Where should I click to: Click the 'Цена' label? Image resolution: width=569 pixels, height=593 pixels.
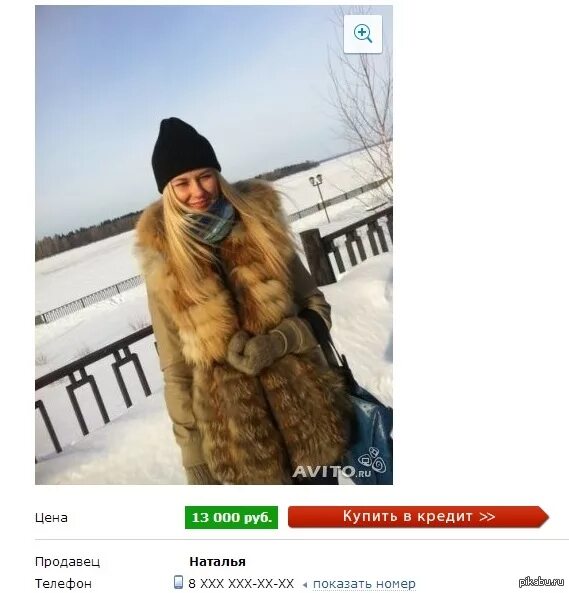click(x=51, y=517)
